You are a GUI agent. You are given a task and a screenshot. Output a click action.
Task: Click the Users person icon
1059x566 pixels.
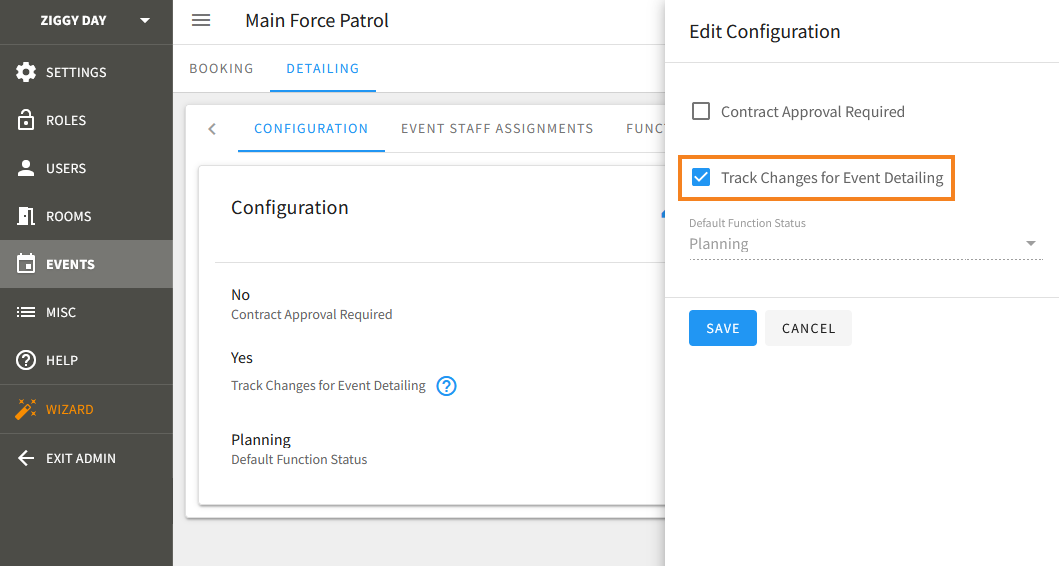(x=27, y=168)
